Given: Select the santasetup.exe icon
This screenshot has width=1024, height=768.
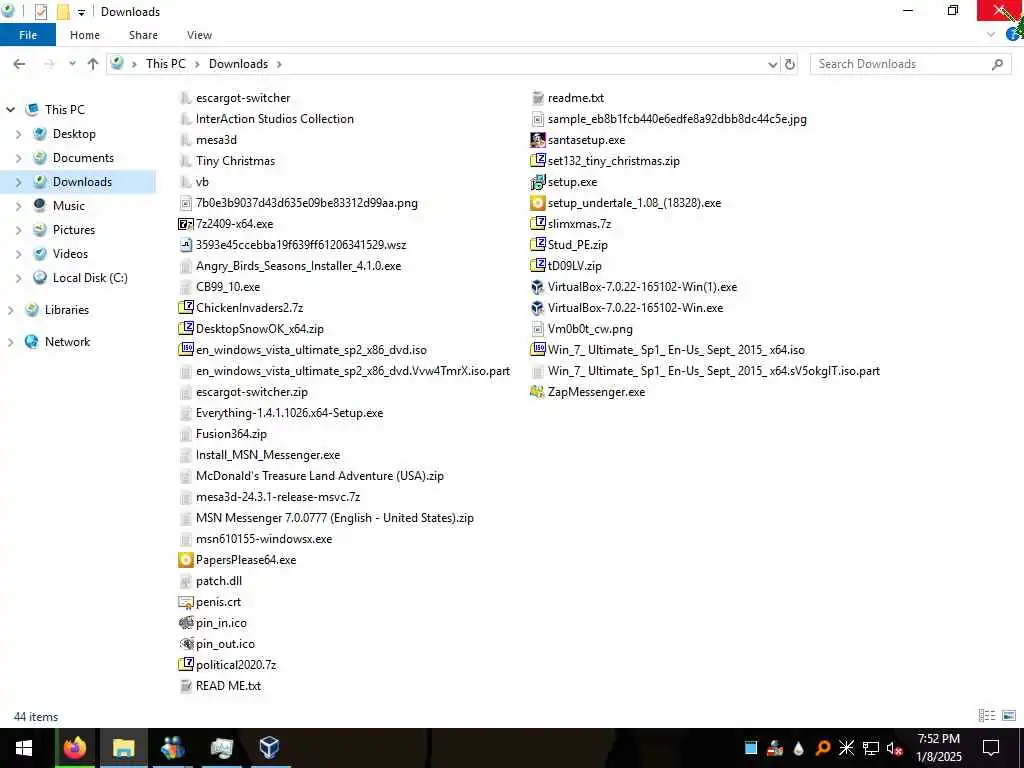Looking at the screenshot, I should (x=537, y=140).
